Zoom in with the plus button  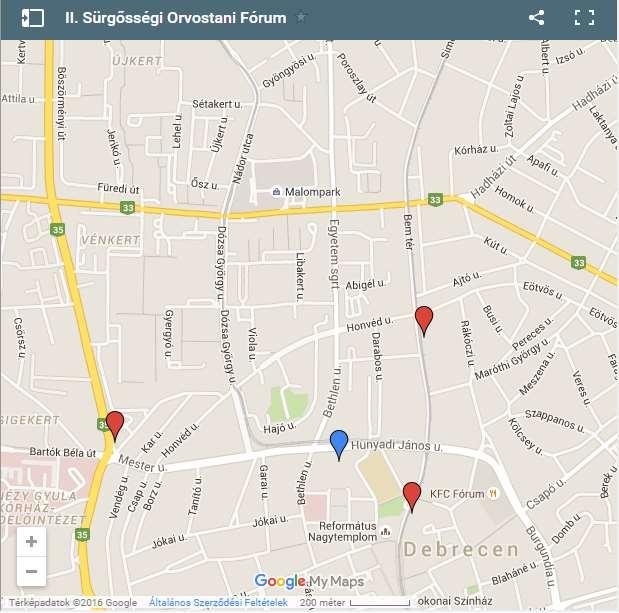pos(32,542)
